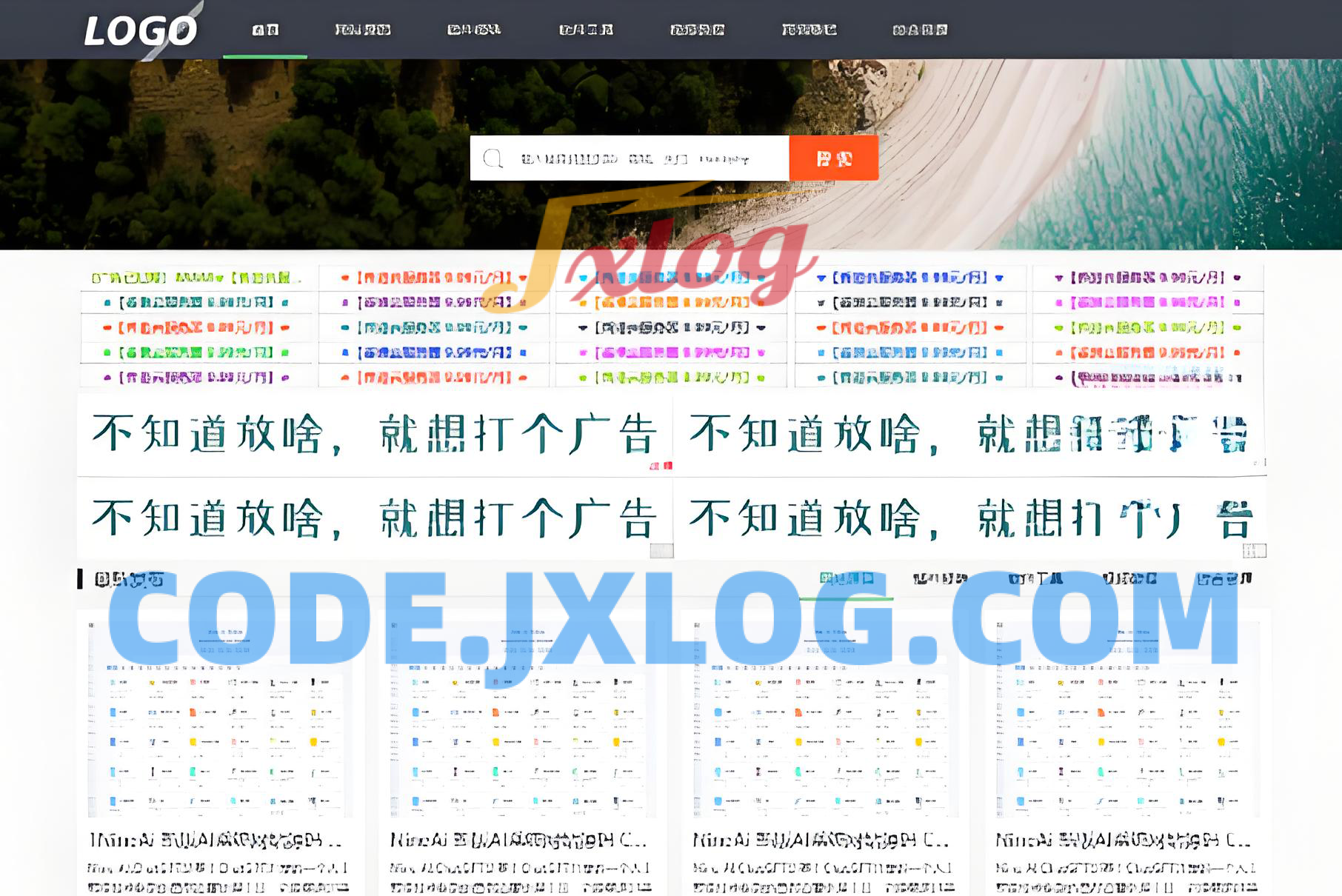Click the magnifier icon inside the search bar
1342x896 pixels.
click(493, 158)
